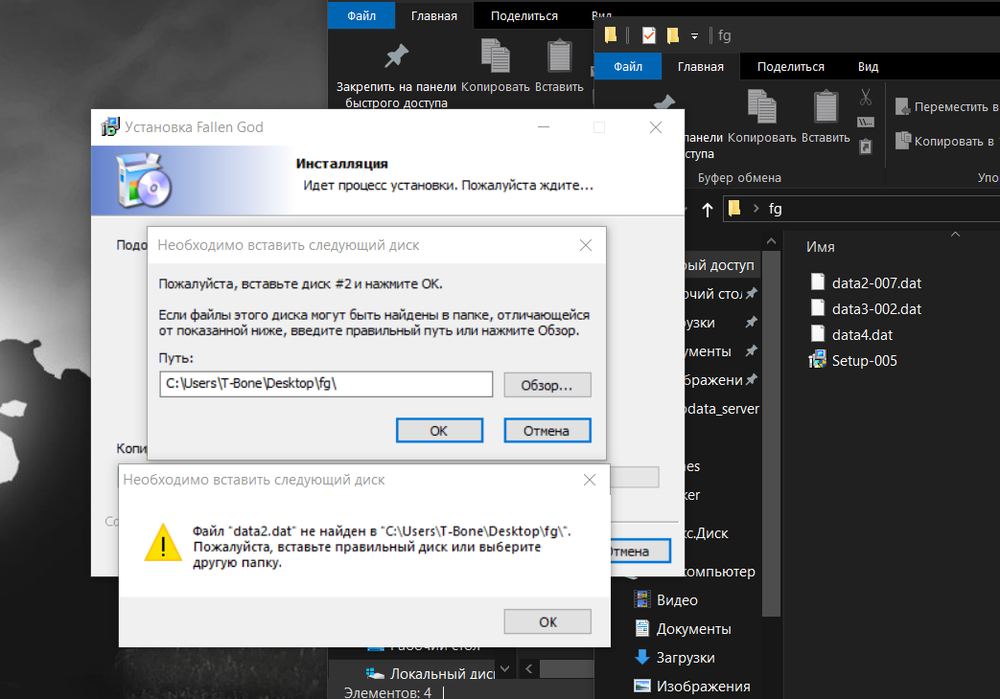Click the fg breadcrumb in address bar
The width and height of the screenshot is (1000, 699).
[x=775, y=209]
